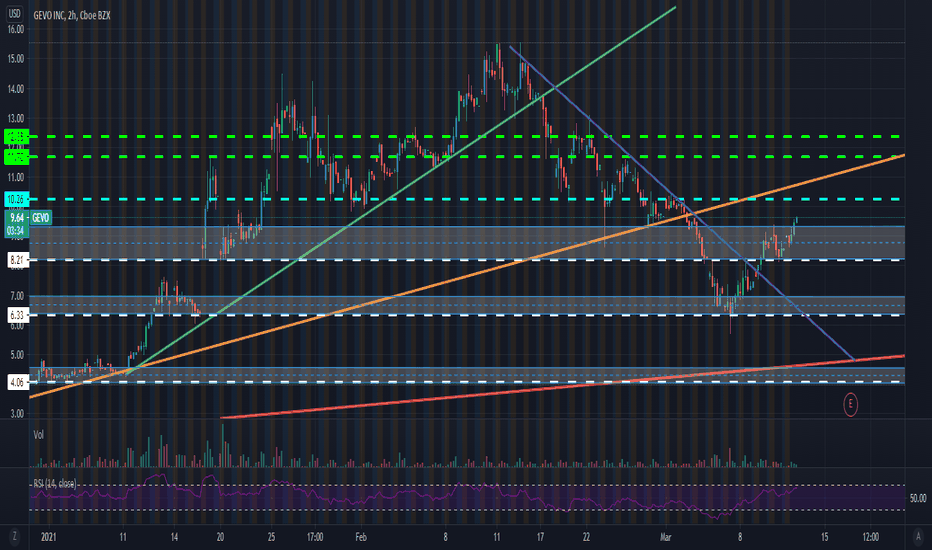The height and width of the screenshot is (550, 932).
Task: Click the 13.00 price axis label
Action: (16, 118)
